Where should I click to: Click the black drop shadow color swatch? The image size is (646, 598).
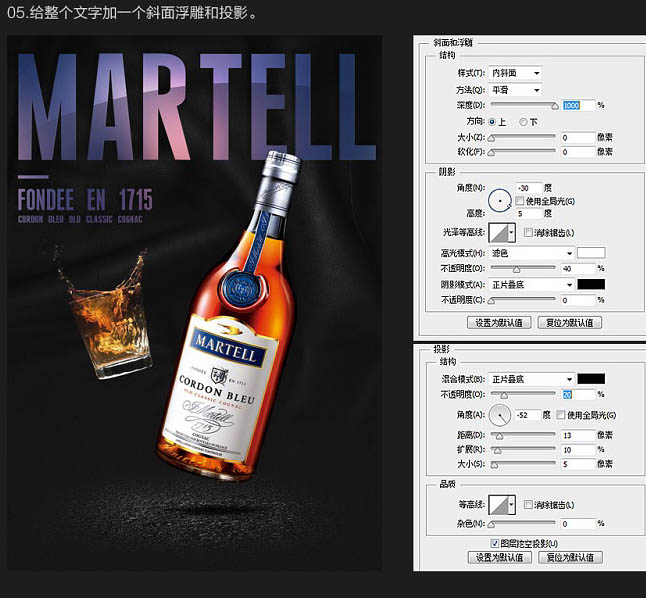click(591, 379)
